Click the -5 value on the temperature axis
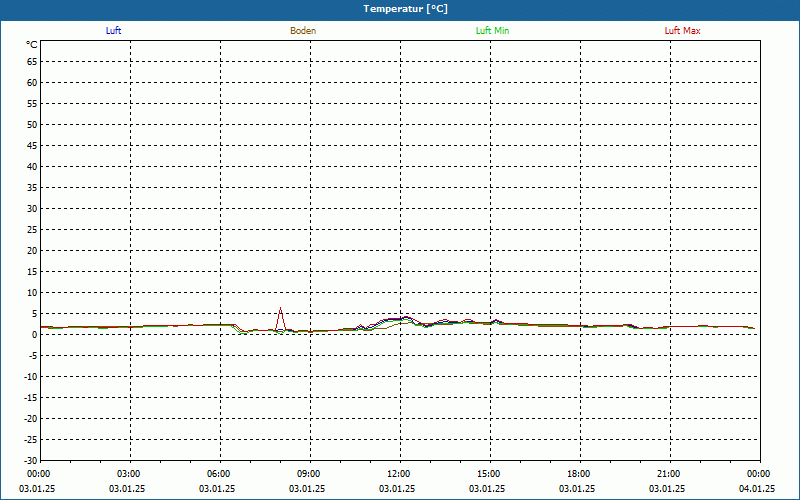Image resolution: width=800 pixels, height=500 pixels. tap(32, 356)
